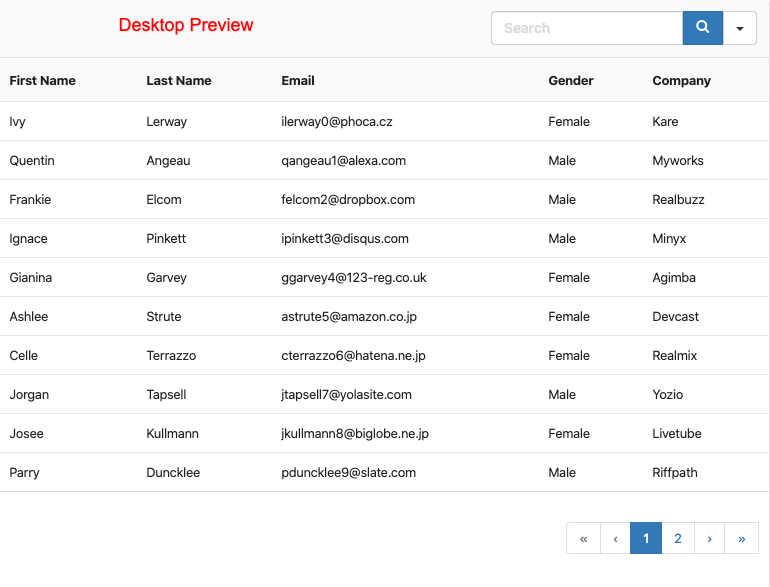The width and height of the screenshot is (770, 587).
Task: Click the Company column header
Action: (x=682, y=81)
